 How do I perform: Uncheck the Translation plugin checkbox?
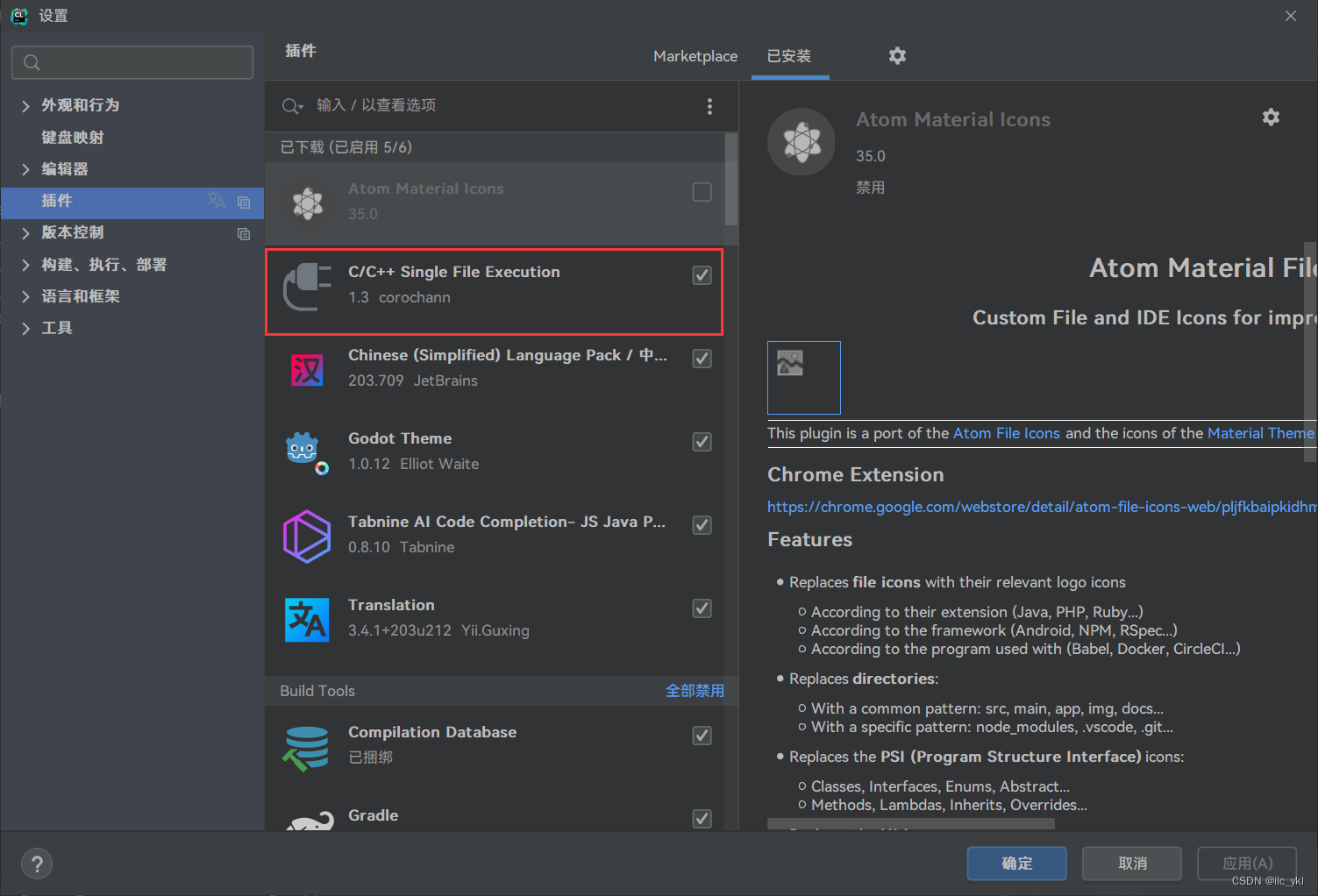coord(702,608)
